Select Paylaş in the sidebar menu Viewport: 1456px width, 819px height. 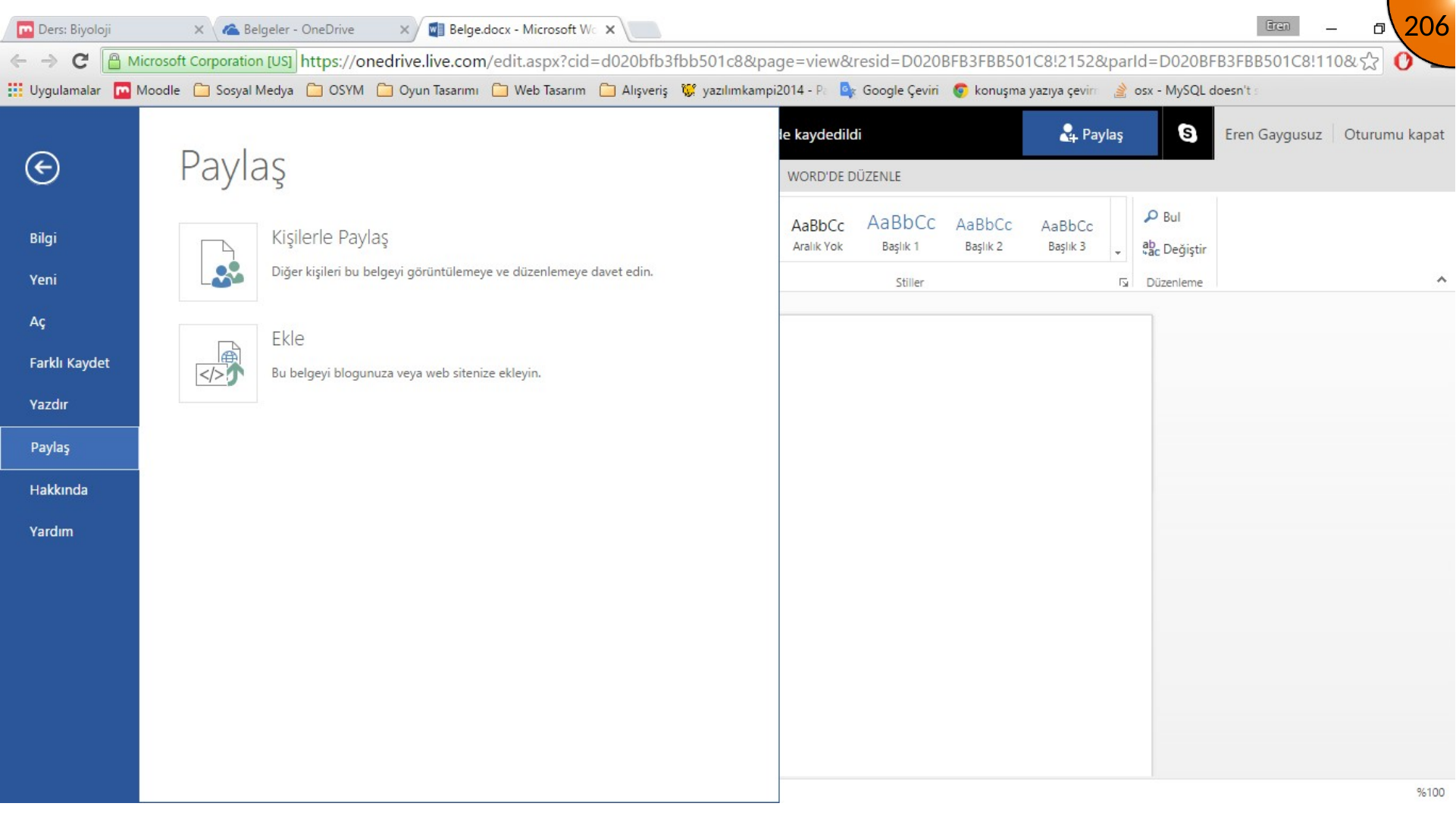pos(70,447)
